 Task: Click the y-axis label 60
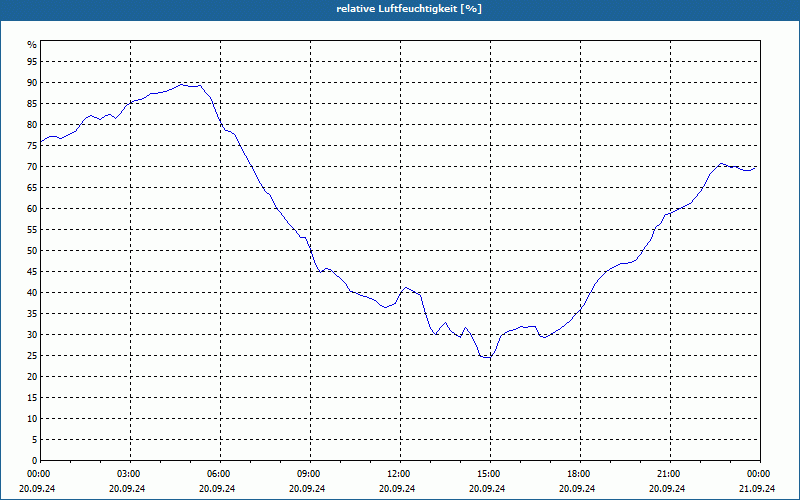click(x=32, y=209)
